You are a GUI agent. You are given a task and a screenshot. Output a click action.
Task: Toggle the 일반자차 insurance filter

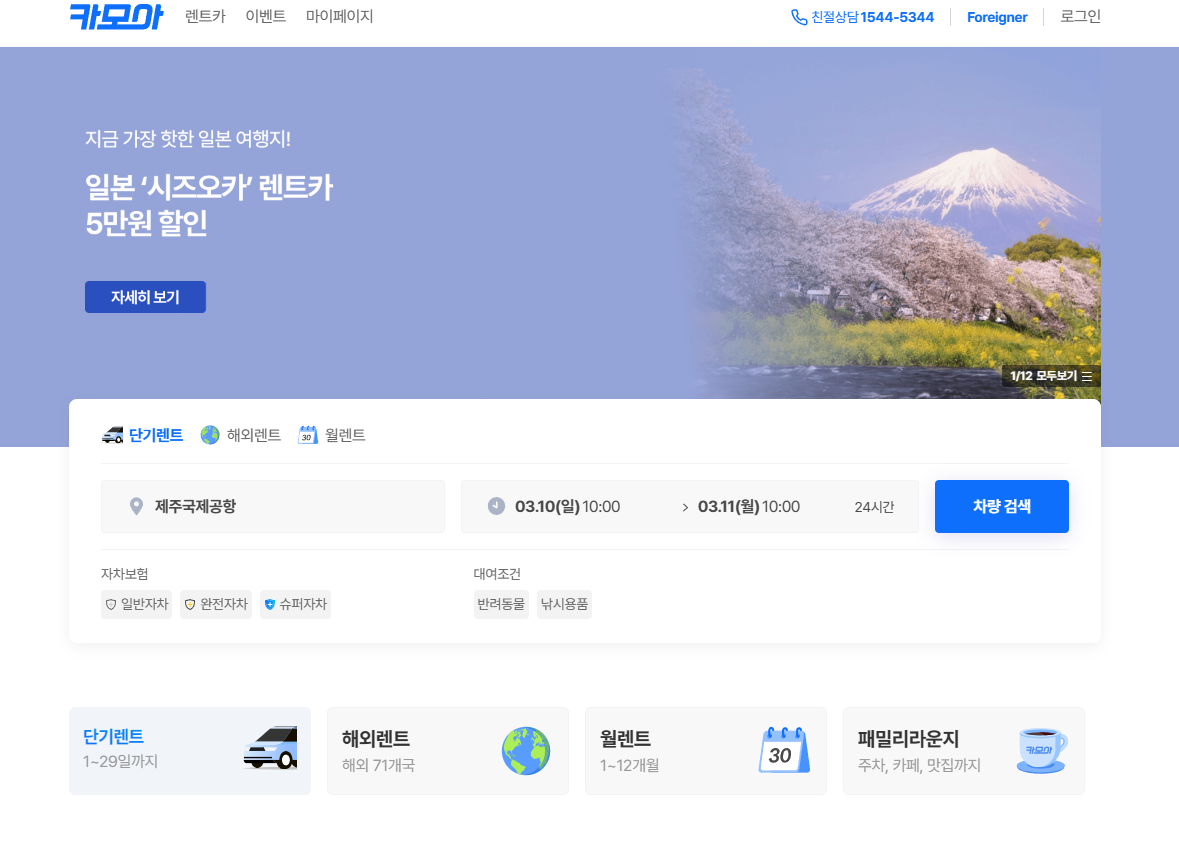pyautogui.click(x=136, y=605)
